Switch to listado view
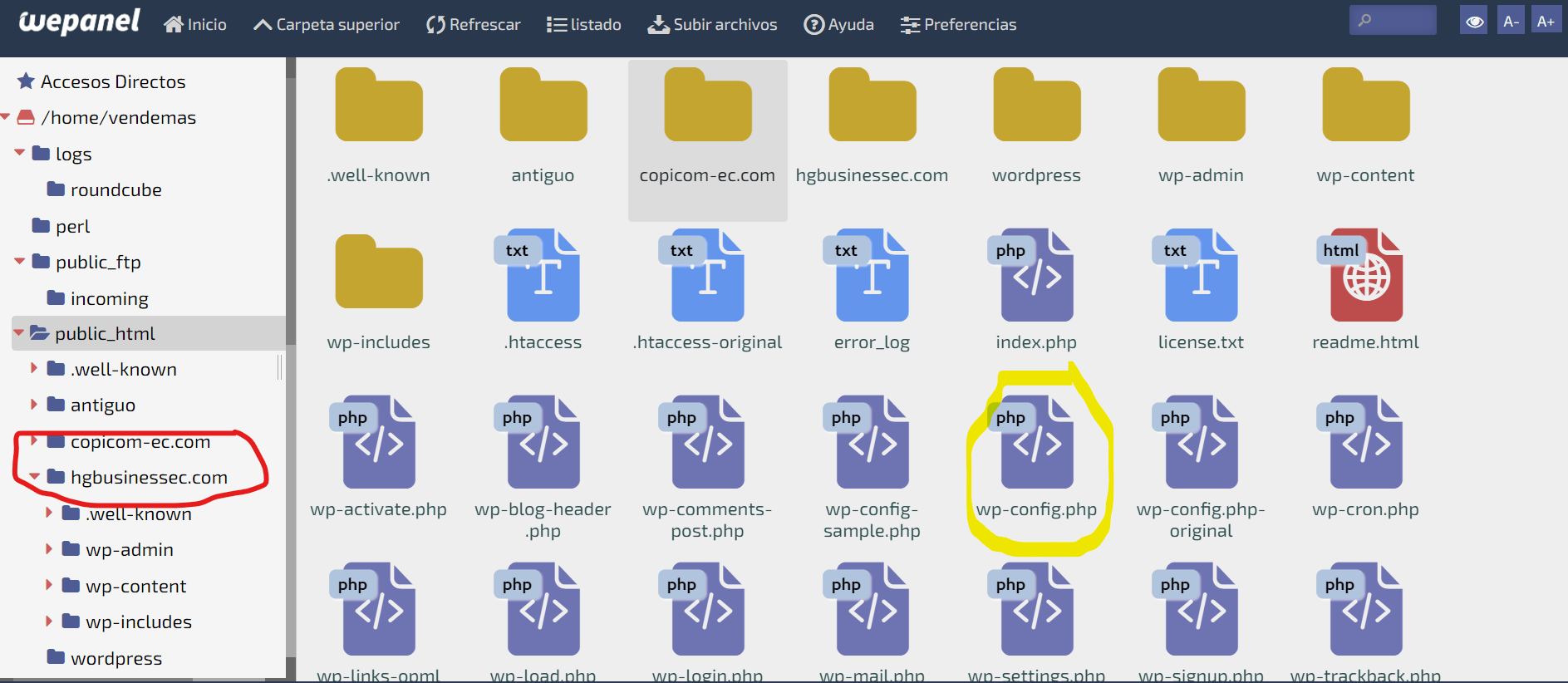Screen dimensions: 1568x683 [x=583, y=24]
